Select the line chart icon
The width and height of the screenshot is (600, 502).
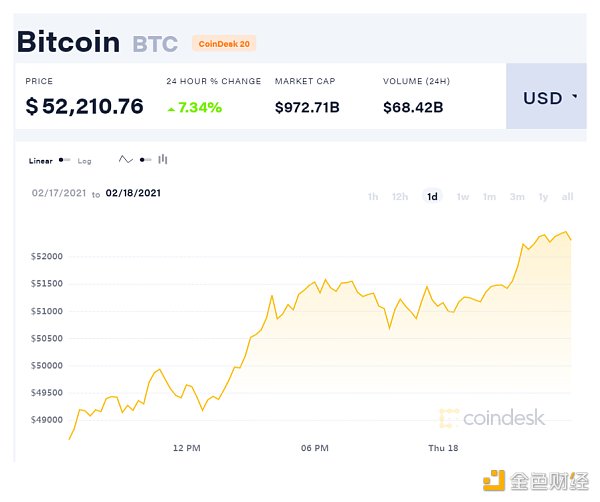tap(126, 160)
